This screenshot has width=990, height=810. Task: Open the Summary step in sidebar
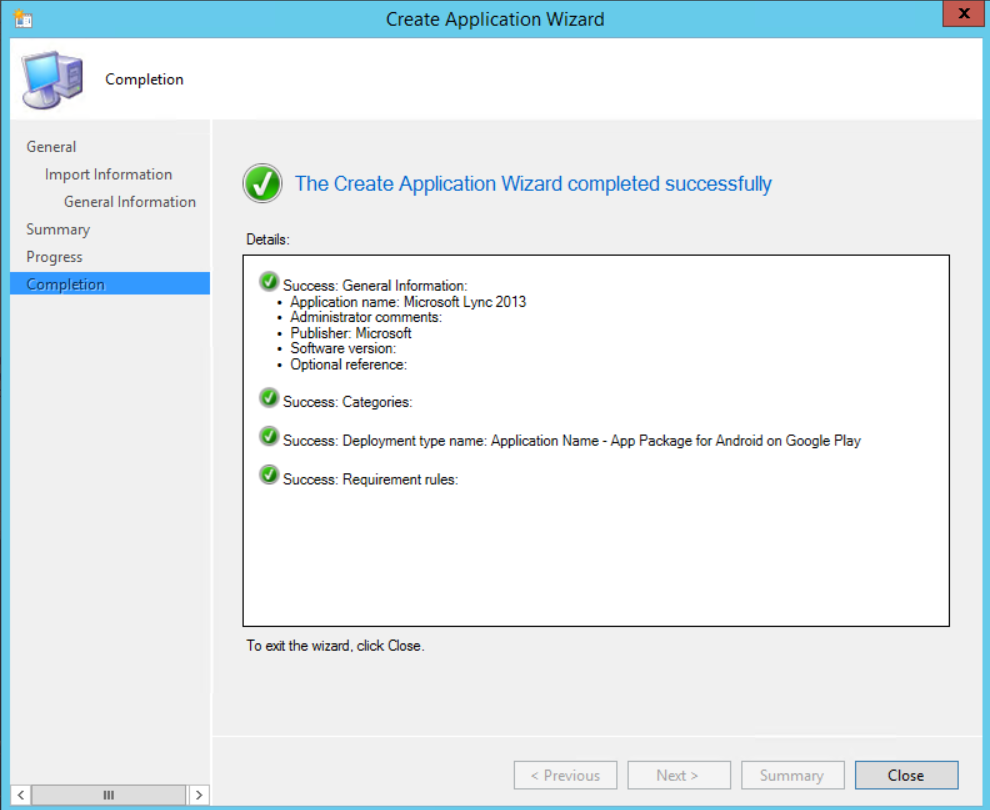tap(58, 229)
